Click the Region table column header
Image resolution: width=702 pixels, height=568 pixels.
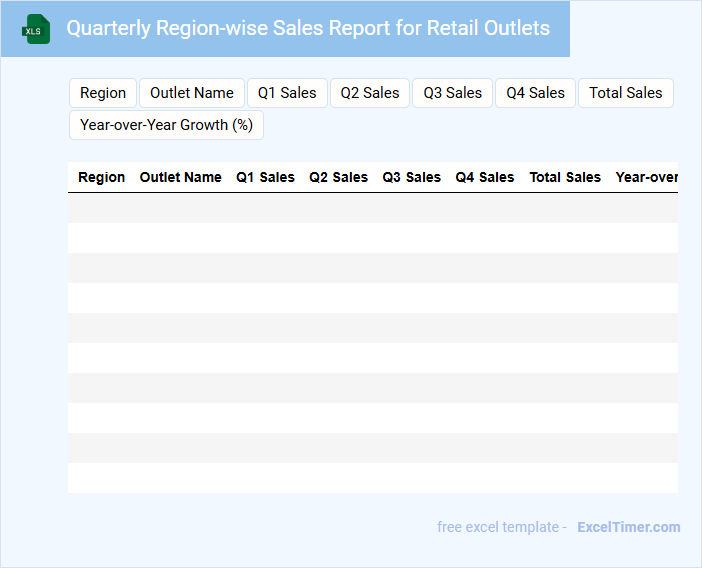pos(102,177)
